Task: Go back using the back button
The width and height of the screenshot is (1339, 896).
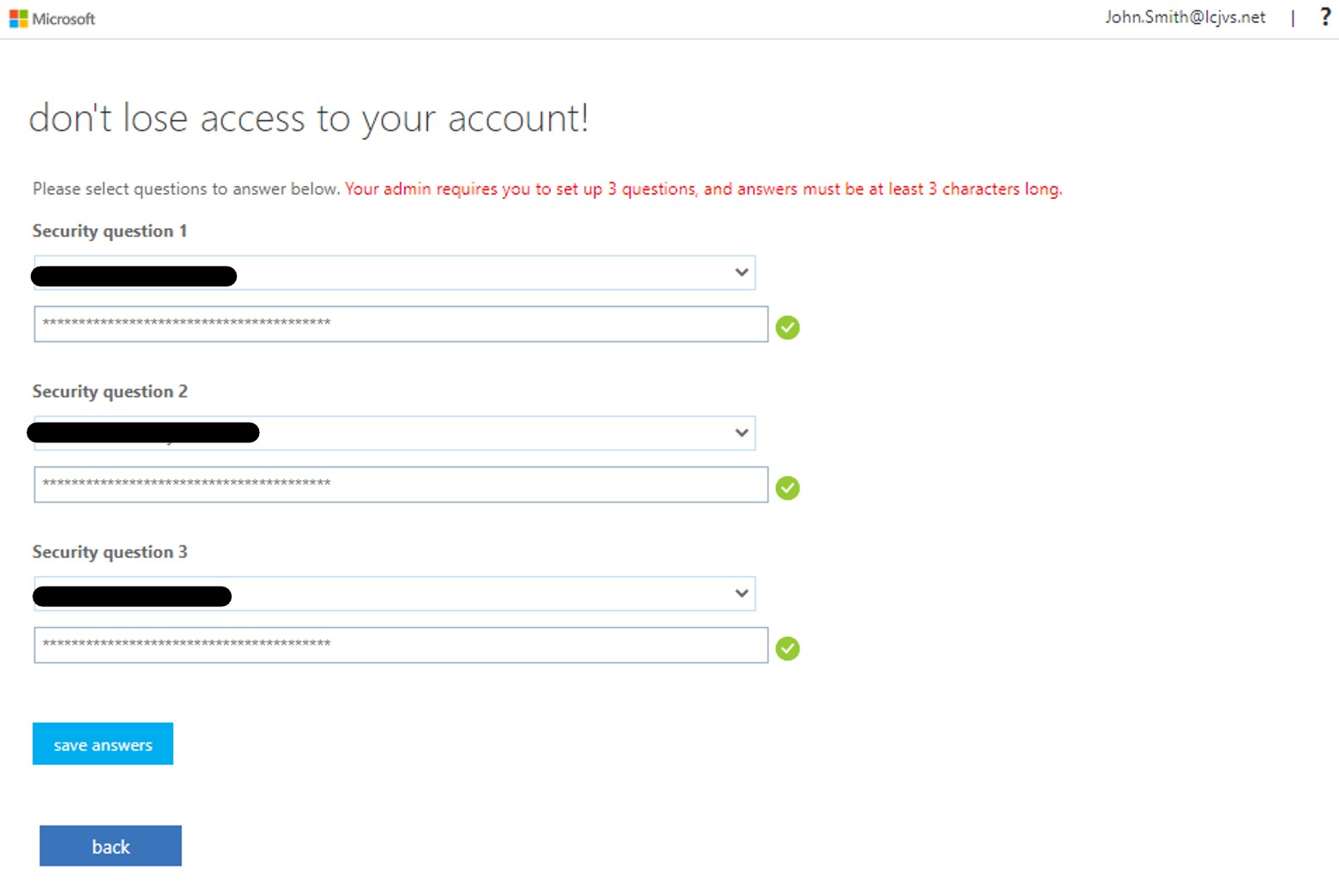Action: (111, 846)
